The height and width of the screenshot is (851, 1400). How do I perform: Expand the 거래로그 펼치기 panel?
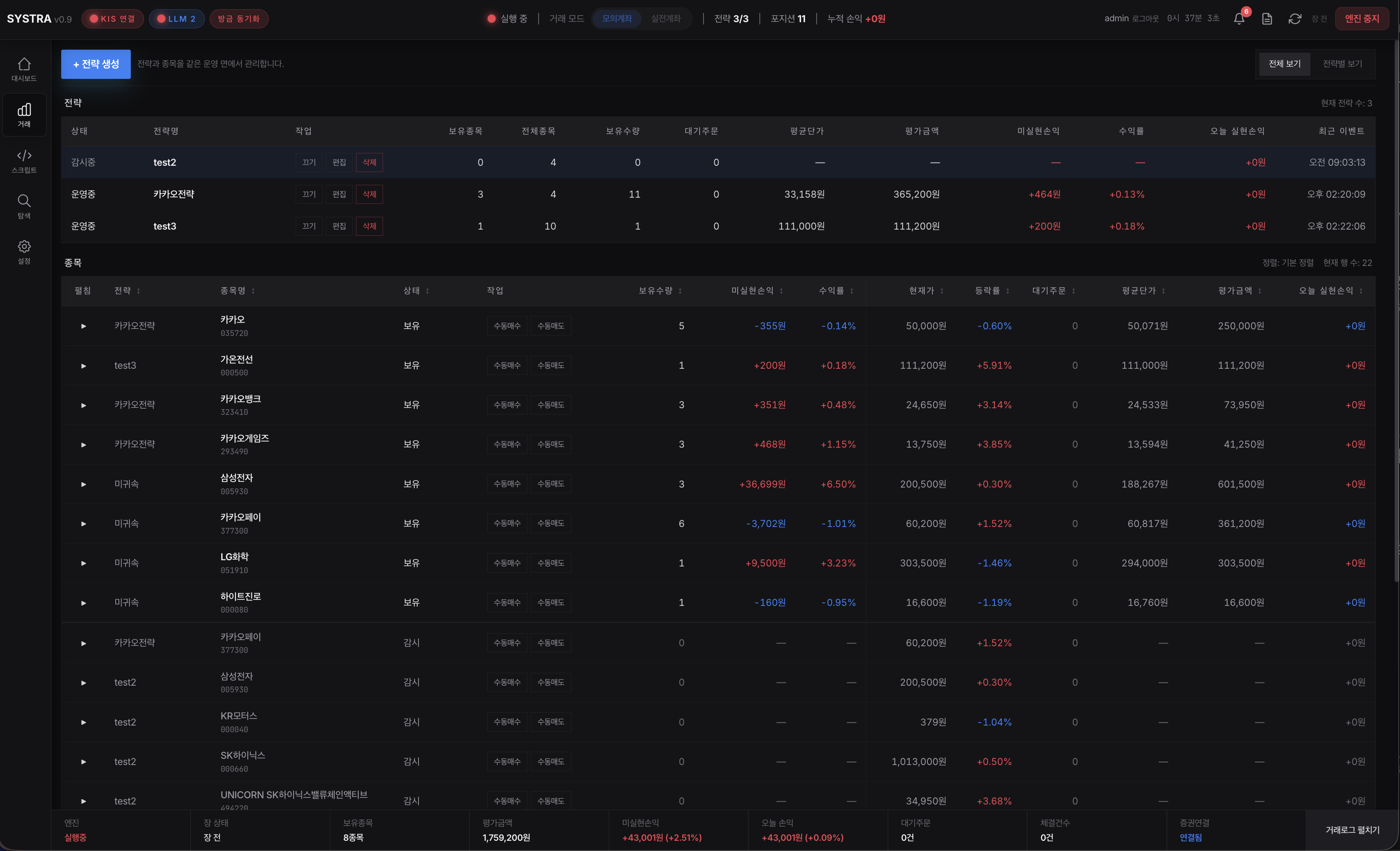click(x=1352, y=830)
